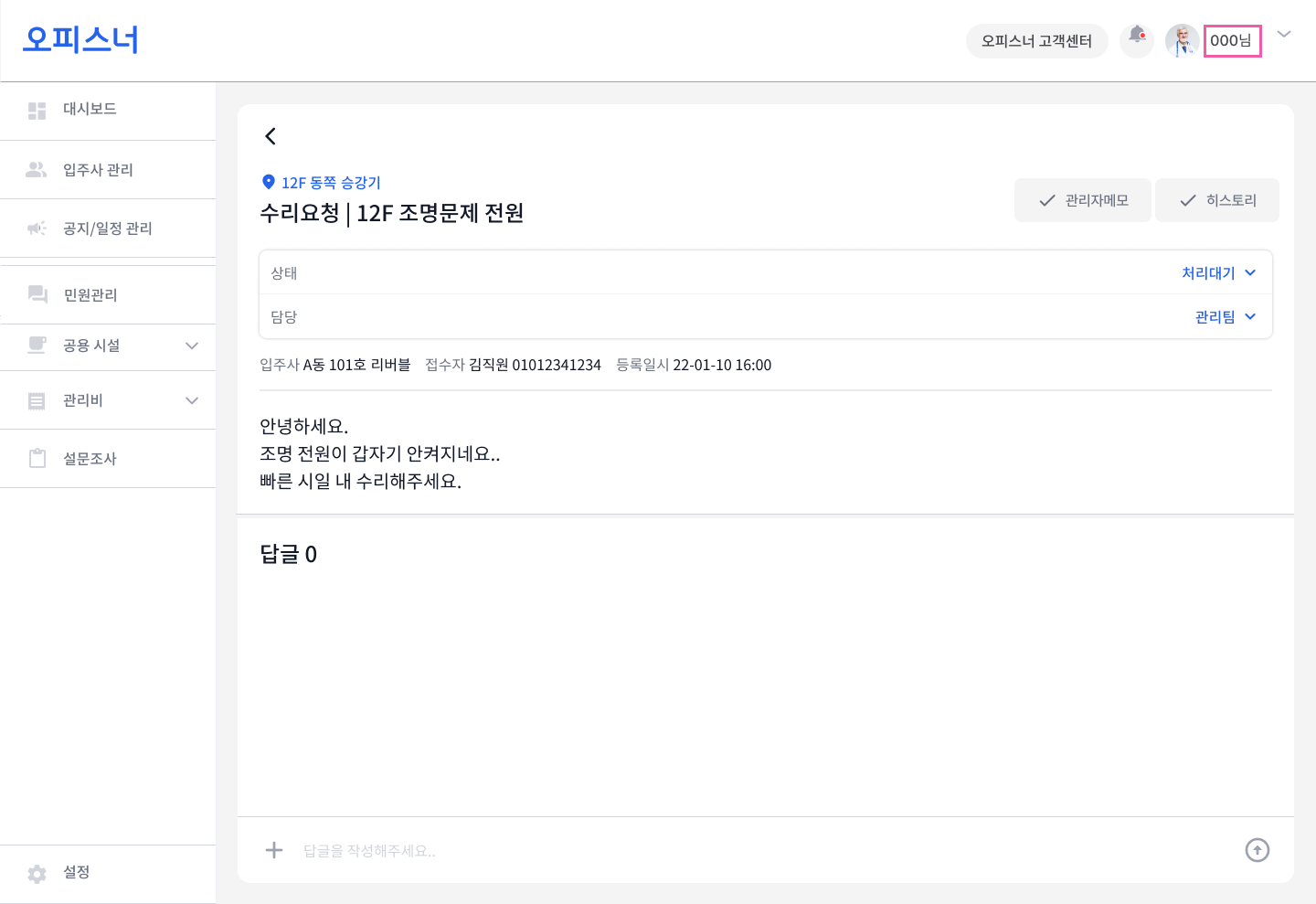Click the 입주사 관리 people icon
Viewport: 1316px width, 904px height.
pos(37,170)
